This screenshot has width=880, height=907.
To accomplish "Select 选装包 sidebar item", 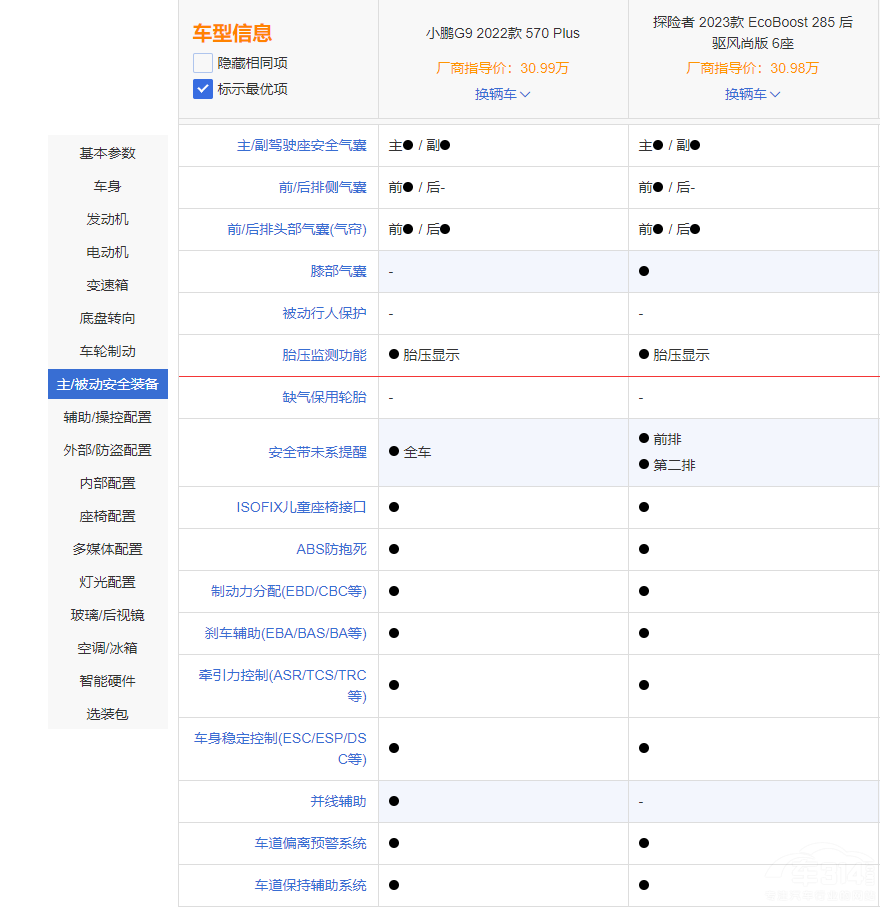I will [107, 714].
